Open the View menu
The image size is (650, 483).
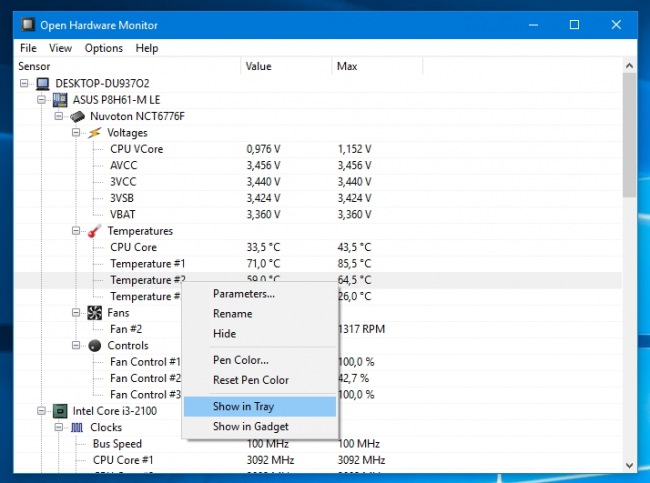click(61, 48)
